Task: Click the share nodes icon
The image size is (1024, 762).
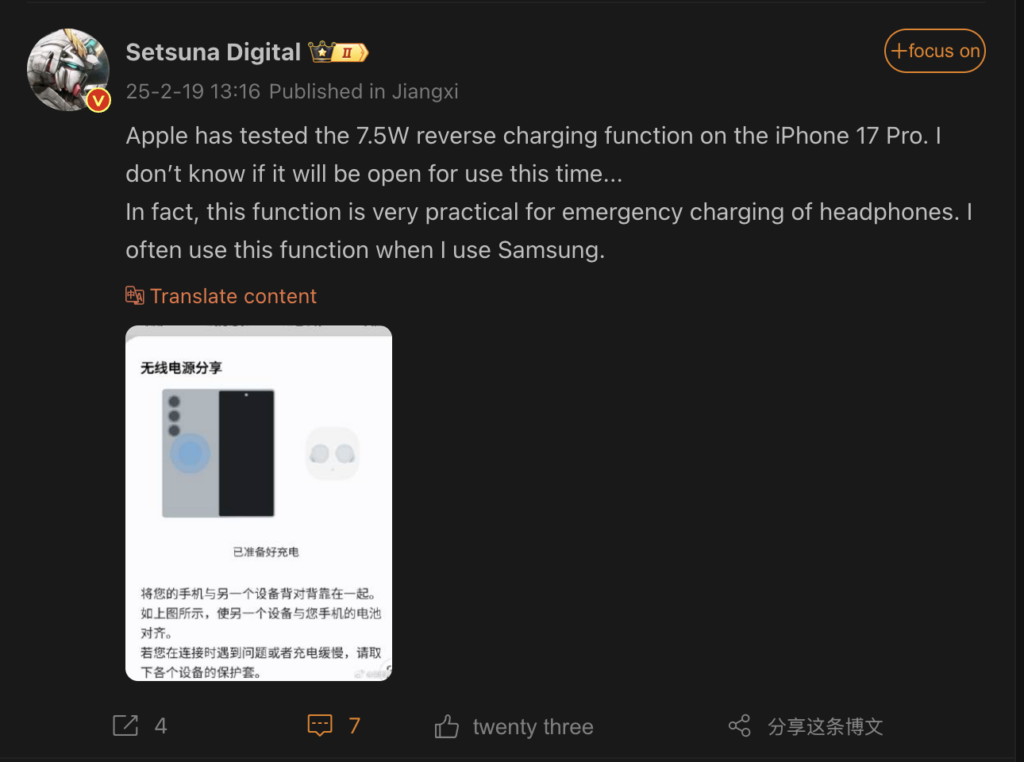Action: (739, 726)
